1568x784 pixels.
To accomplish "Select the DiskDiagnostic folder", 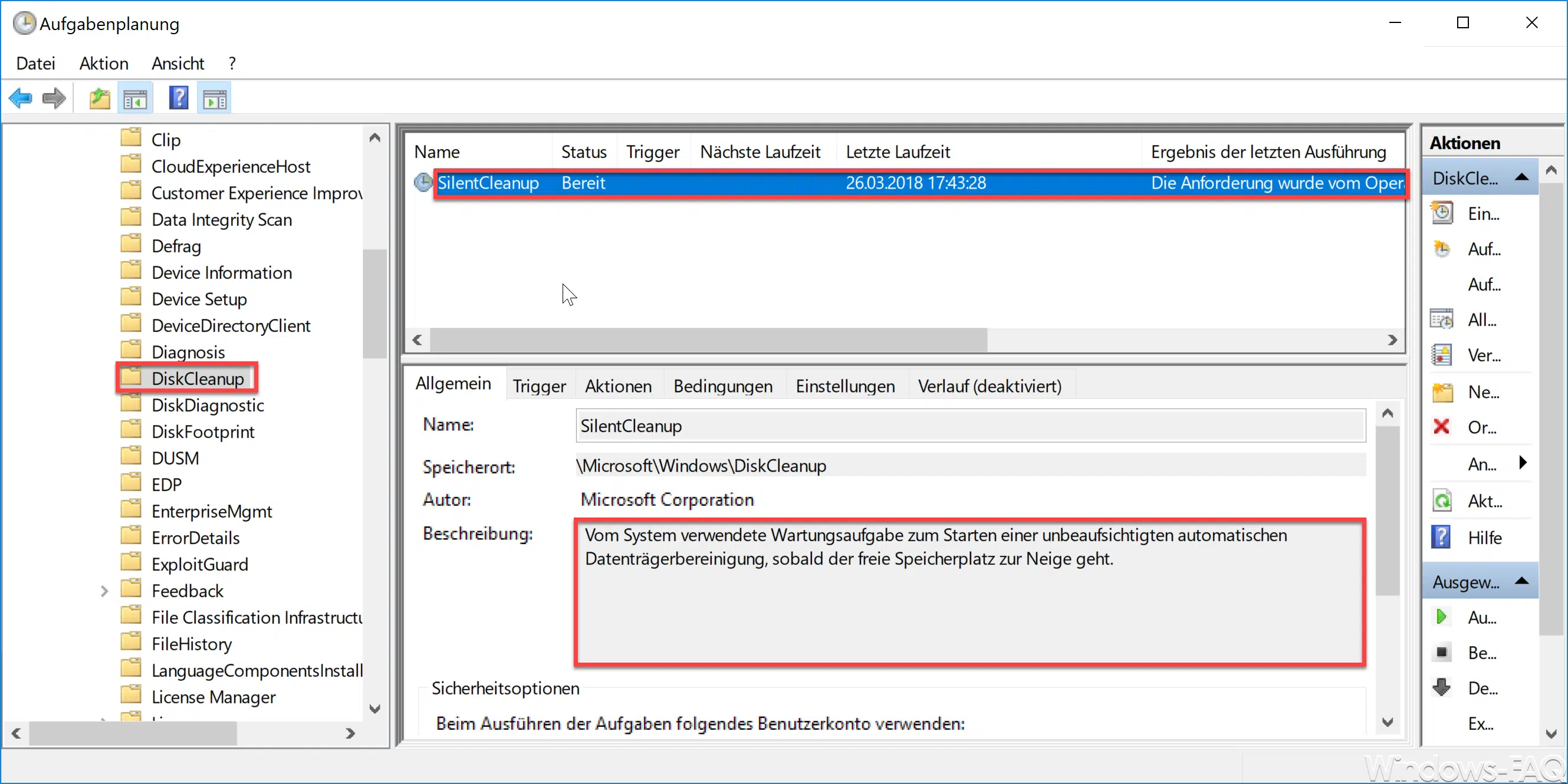I will point(207,406).
